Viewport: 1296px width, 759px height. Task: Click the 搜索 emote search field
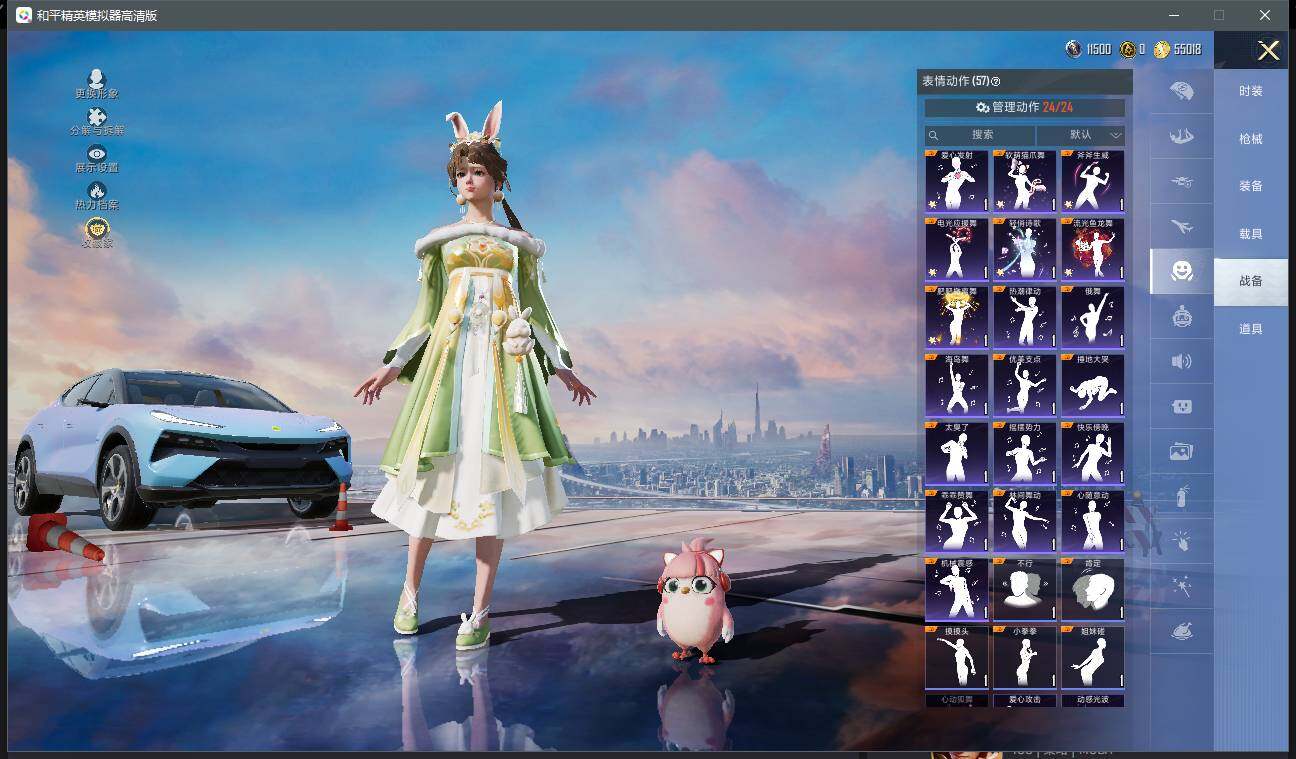tap(981, 135)
